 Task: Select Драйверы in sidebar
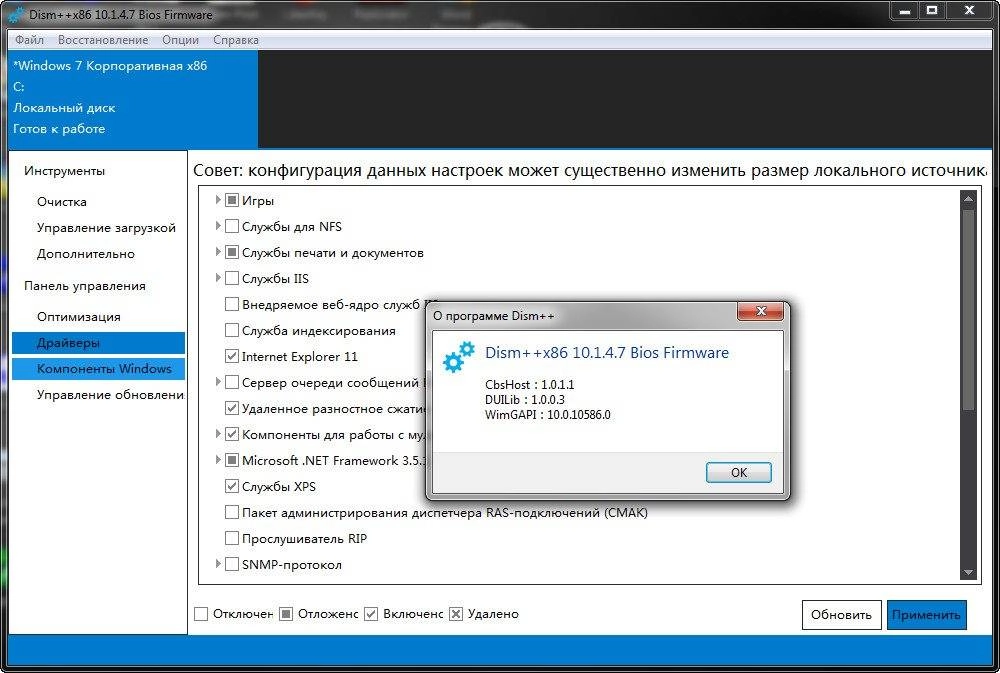tap(98, 343)
